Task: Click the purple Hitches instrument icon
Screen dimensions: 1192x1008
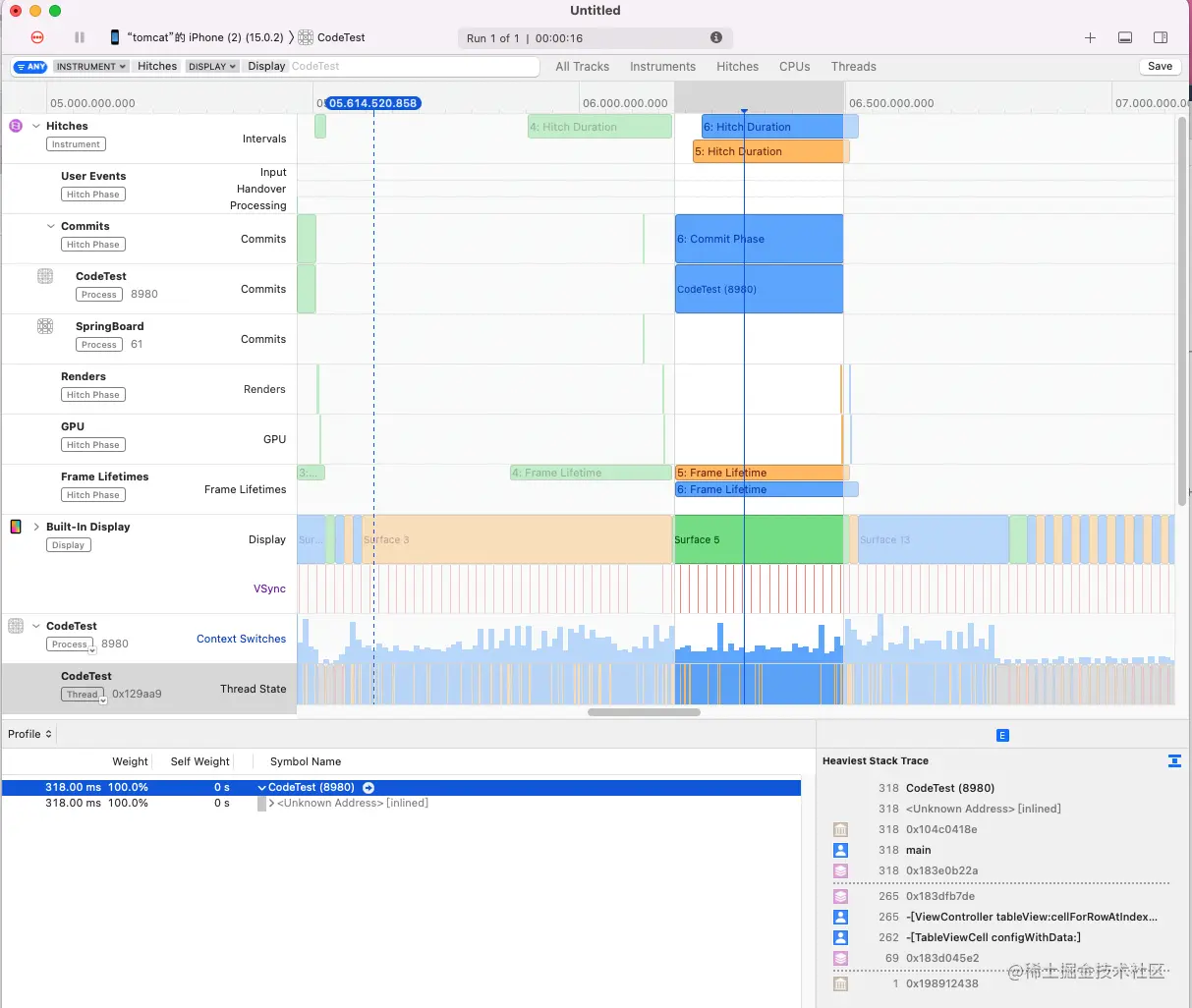Action: [x=16, y=126]
